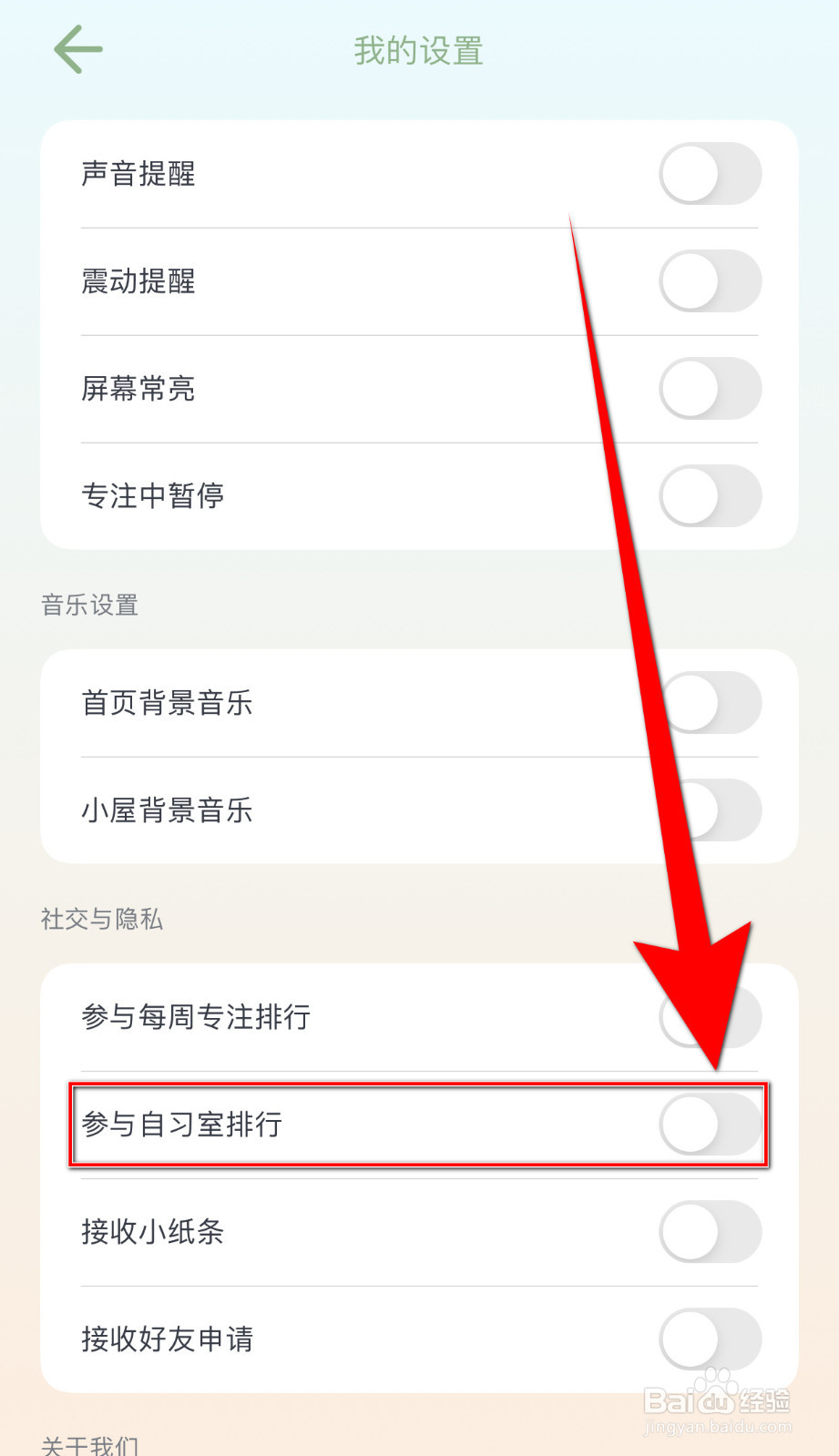The height and width of the screenshot is (1456, 839).
Task: Tap the green back arrow icon
Action: click(78, 49)
